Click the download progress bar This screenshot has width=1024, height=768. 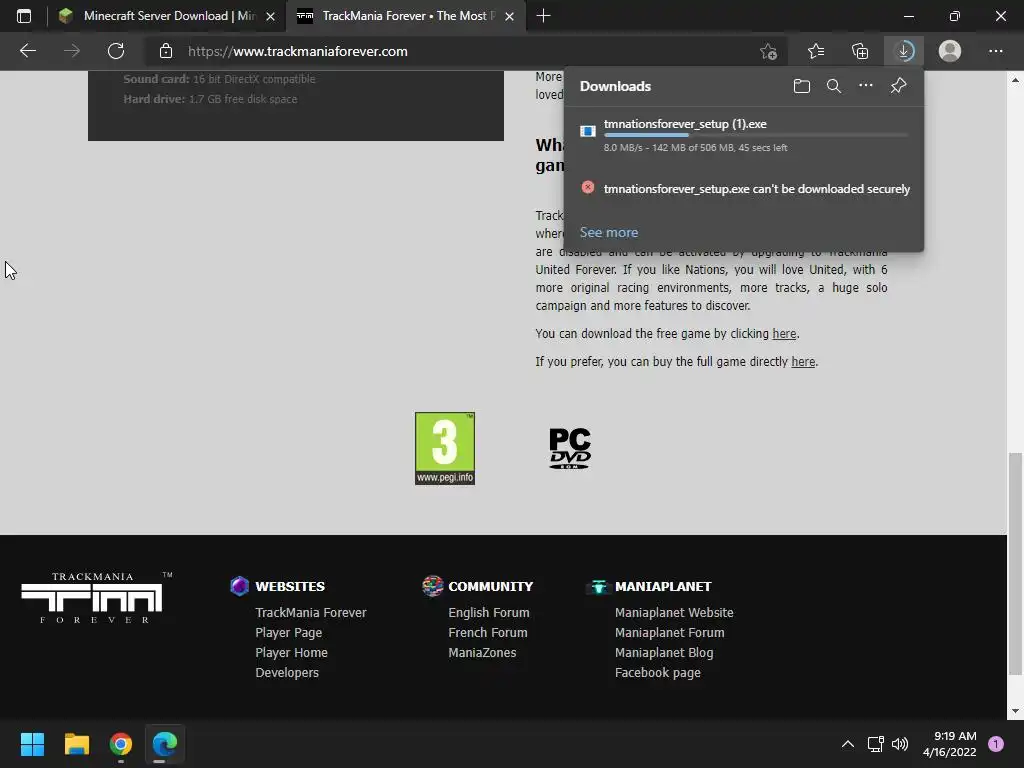point(756,135)
